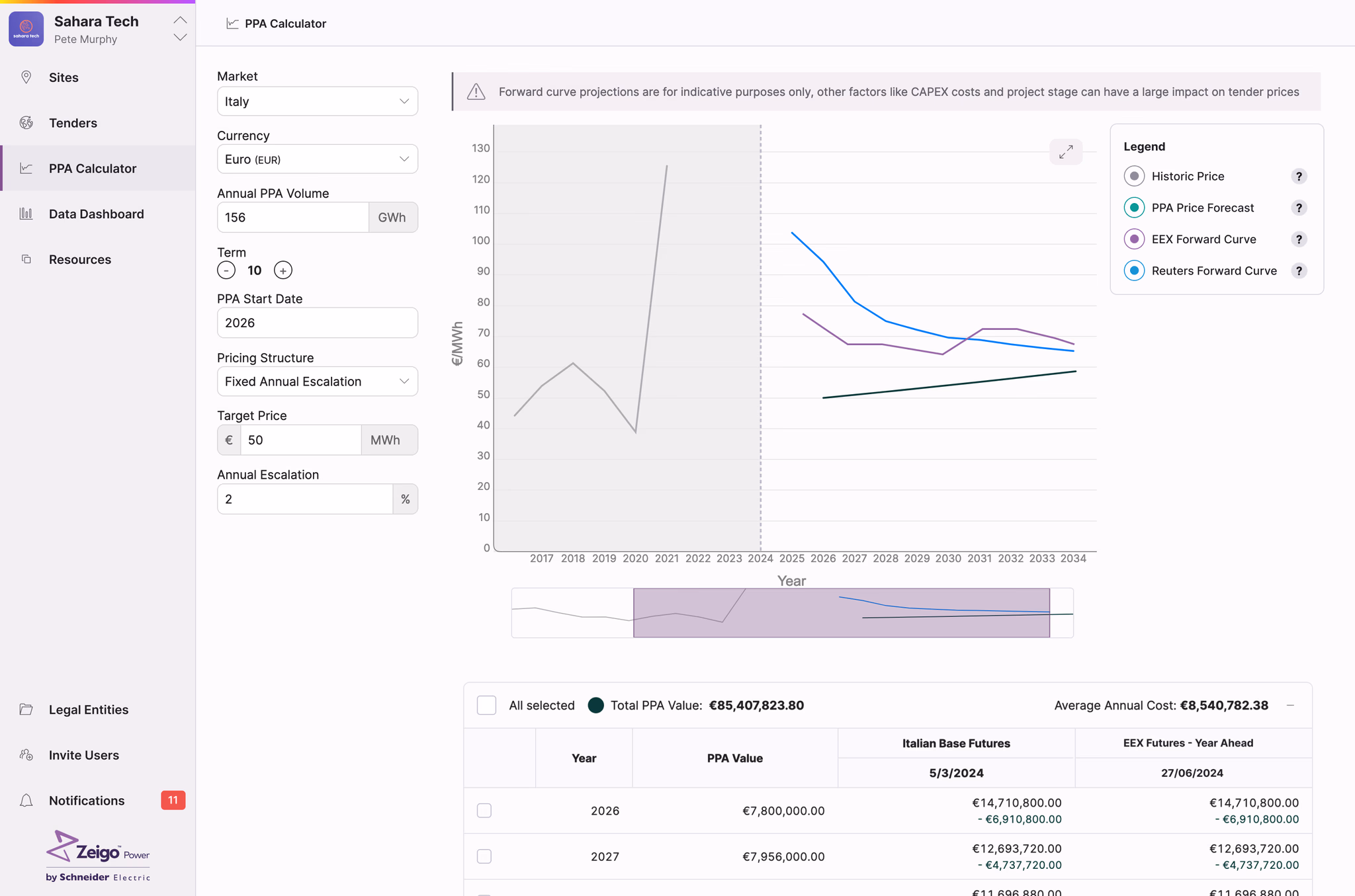The image size is (1355, 896).
Task: Check the 2027 row checkbox
Action: [x=484, y=856]
